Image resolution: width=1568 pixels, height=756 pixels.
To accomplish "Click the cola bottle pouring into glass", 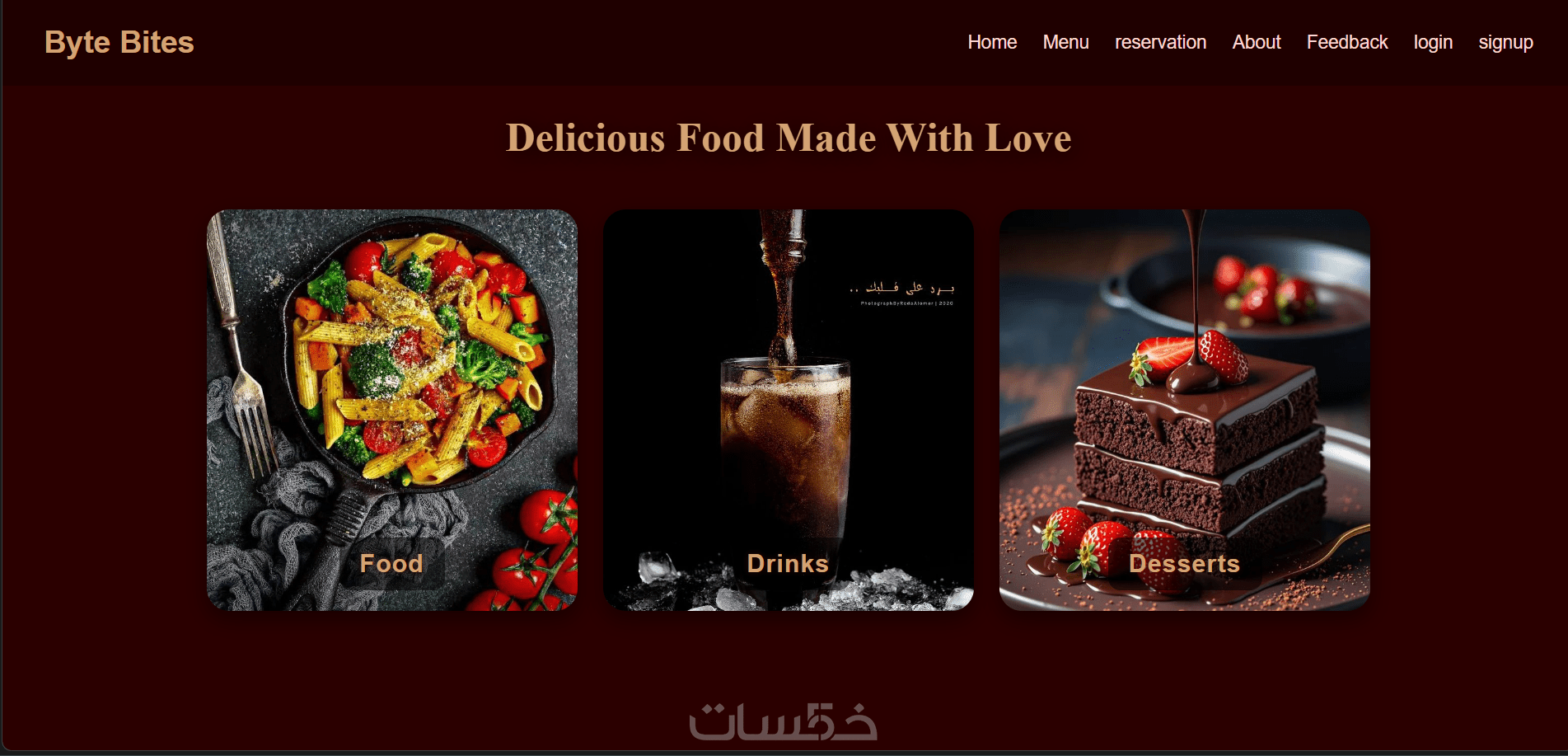I will (783, 280).
